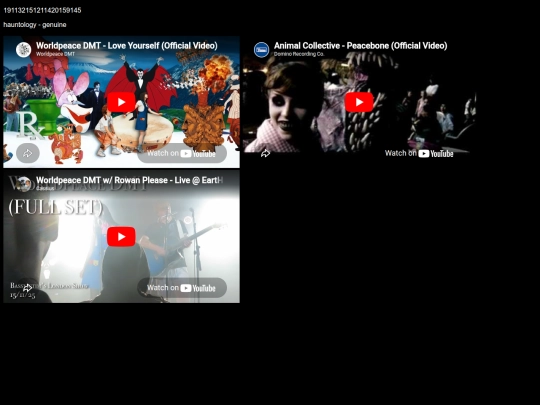Play the Worldpeace DMT Love Yourself video
The height and width of the screenshot is (405, 540).
121,102
